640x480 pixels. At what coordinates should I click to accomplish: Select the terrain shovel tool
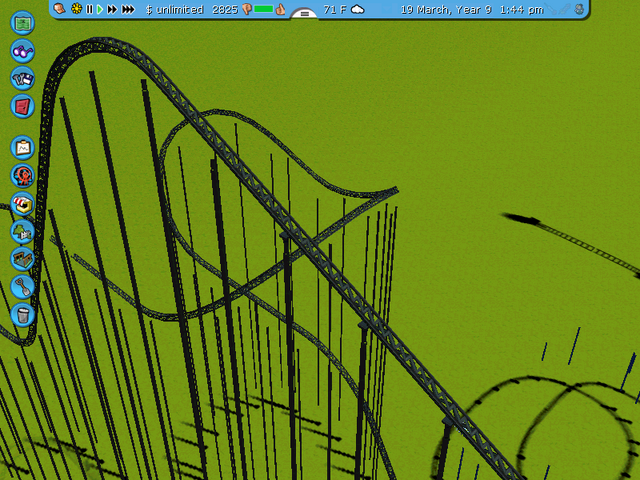coord(22,287)
